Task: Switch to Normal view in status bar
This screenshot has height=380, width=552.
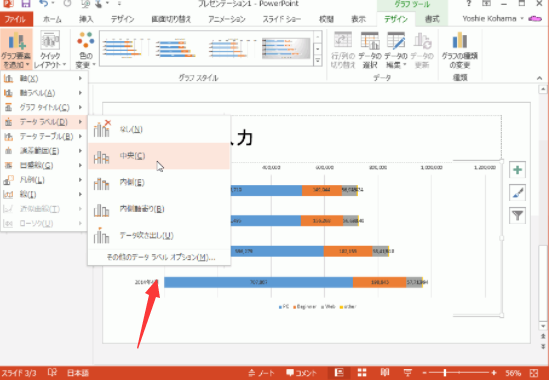Action: pyautogui.click(x=339, y=373)
